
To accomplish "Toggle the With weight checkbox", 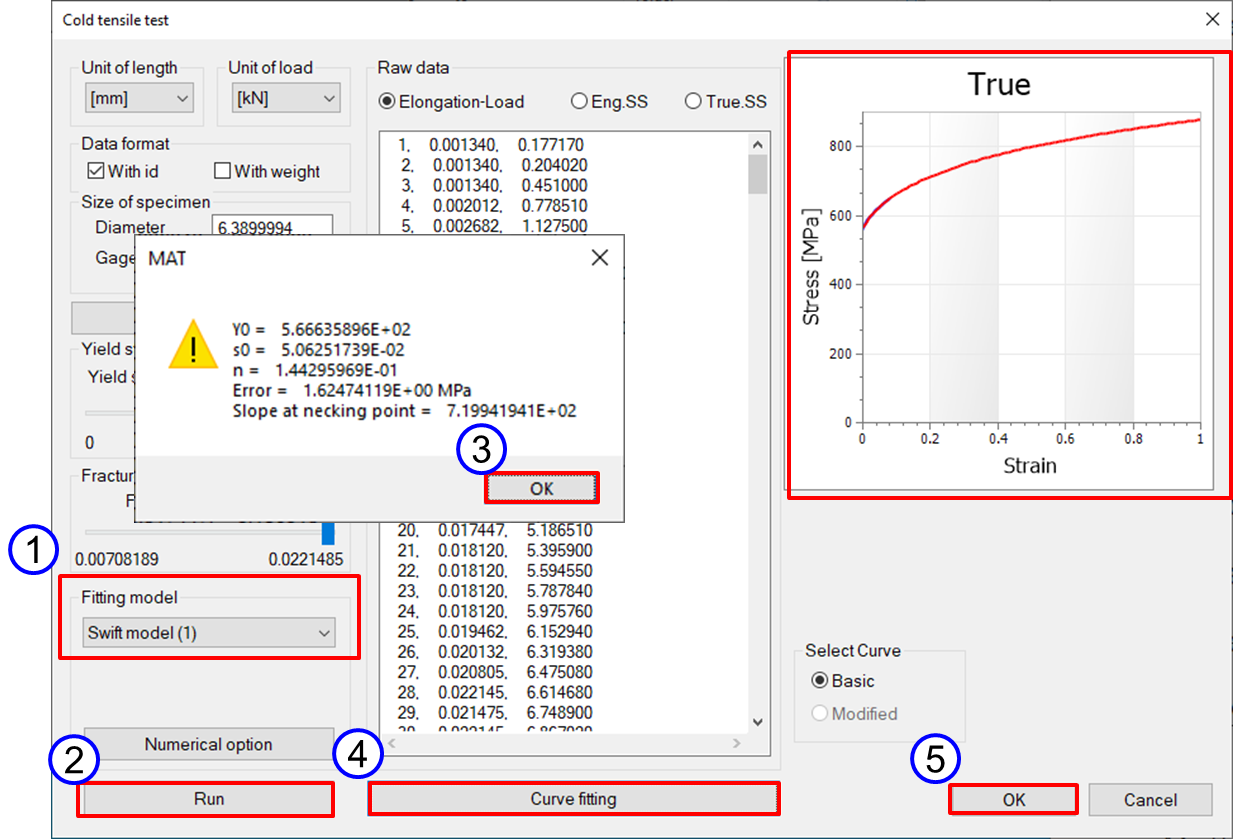I will click(x=222, y=171).
